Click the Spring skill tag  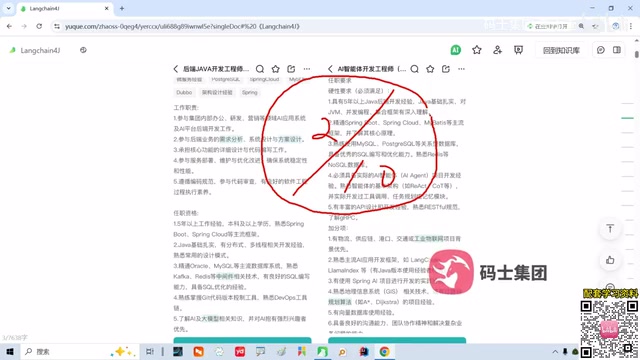point(249,93)
